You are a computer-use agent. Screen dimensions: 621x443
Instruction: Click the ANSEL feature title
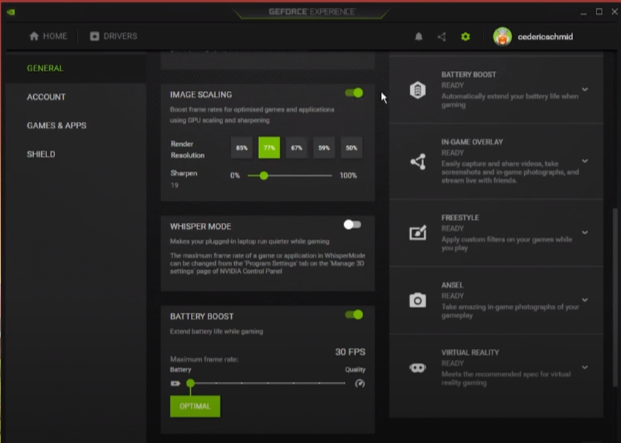452,285
